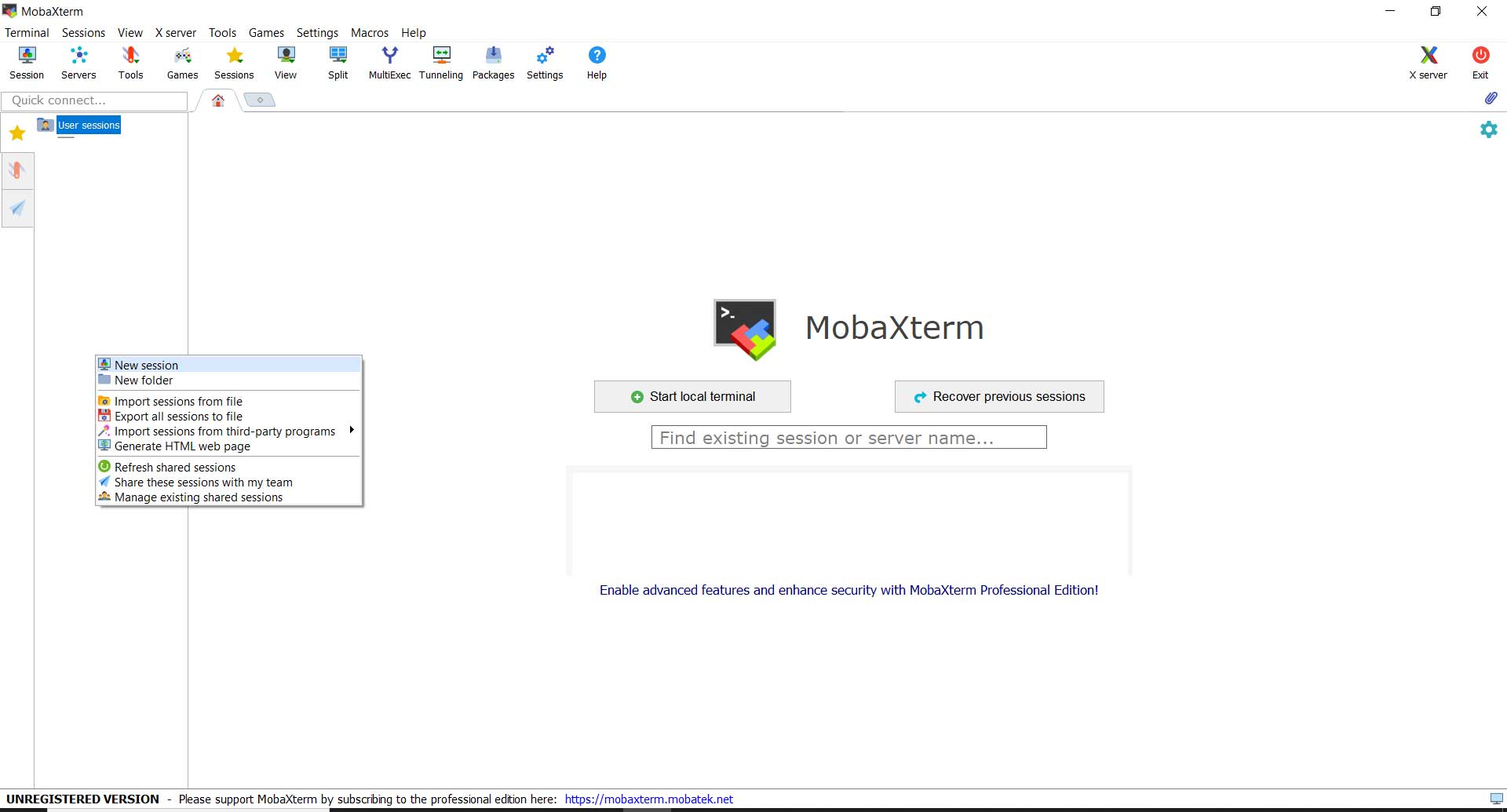Click Start local terminal button

coord(692,397)
